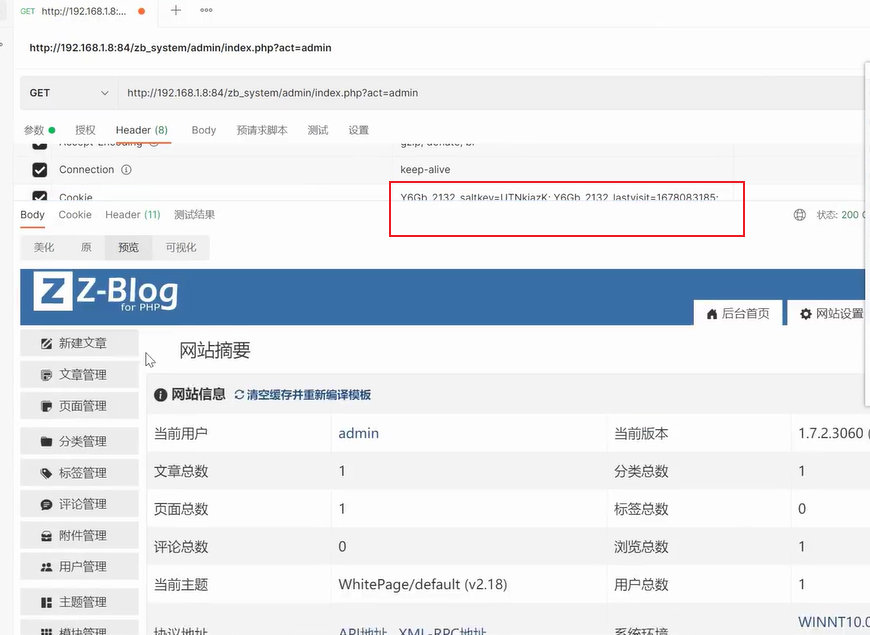This screenshot has width=870, height=635.
Task: Open the 测试 tab
Action: point(318,130)
